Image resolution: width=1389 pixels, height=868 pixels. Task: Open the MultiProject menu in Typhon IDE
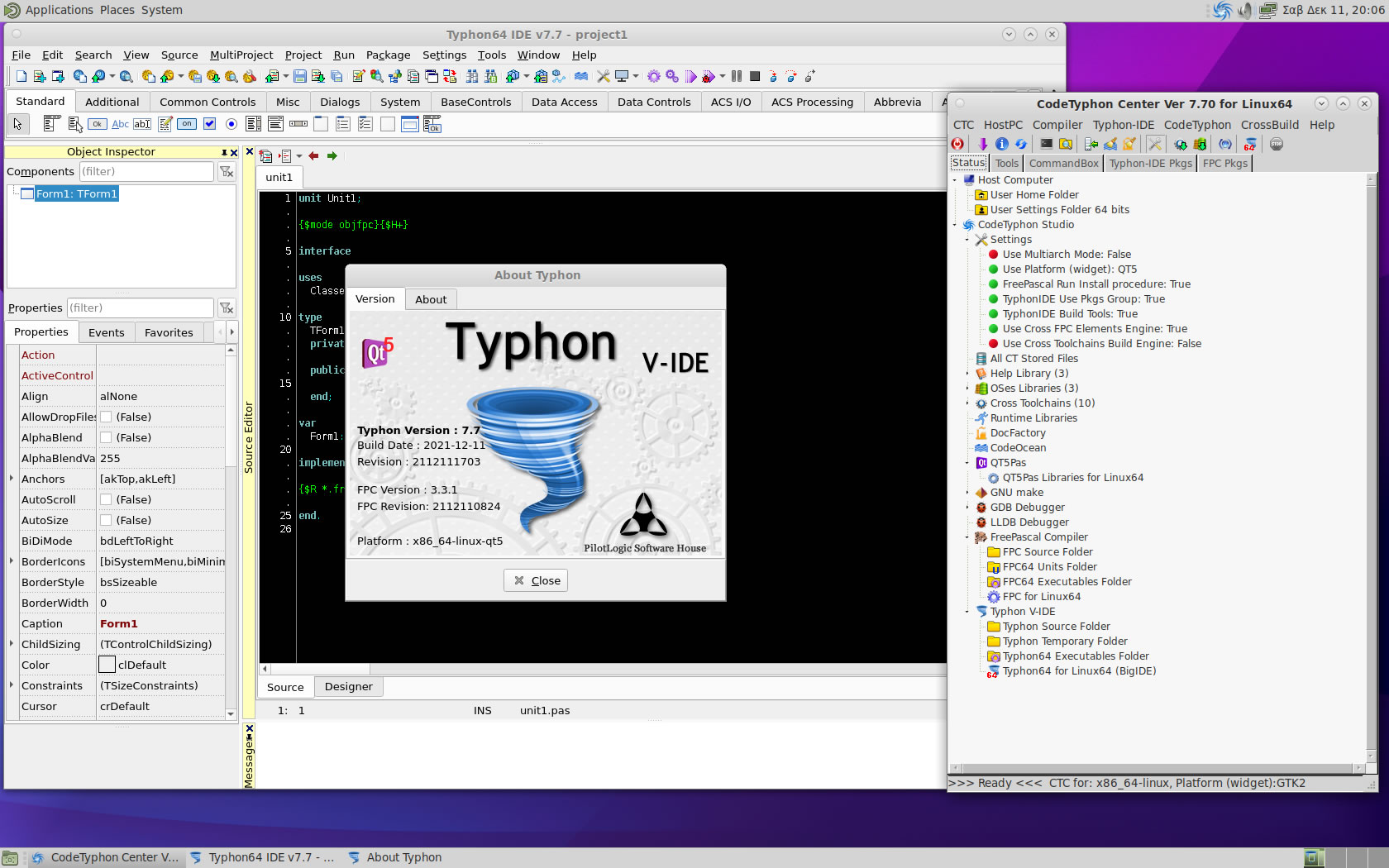(241, 55)
